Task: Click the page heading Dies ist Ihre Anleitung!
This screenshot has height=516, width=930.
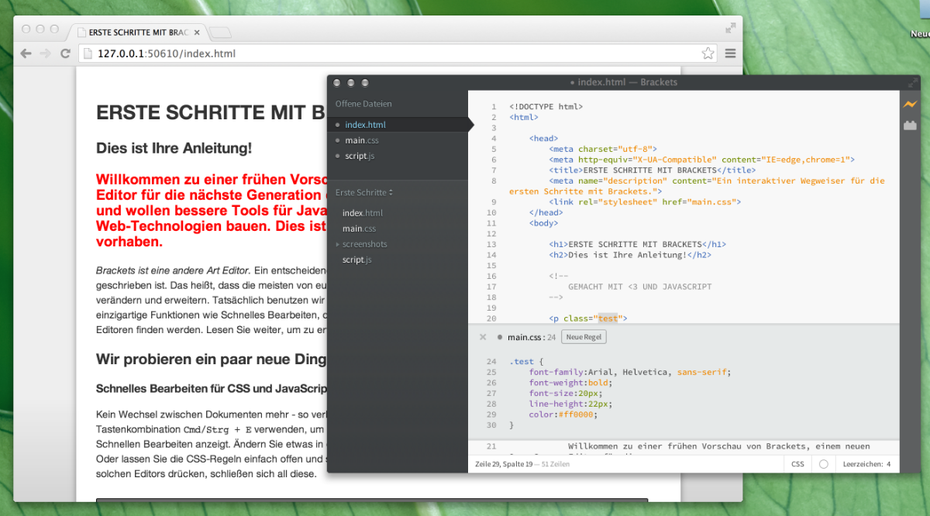Action: click(x=174, y=148)
